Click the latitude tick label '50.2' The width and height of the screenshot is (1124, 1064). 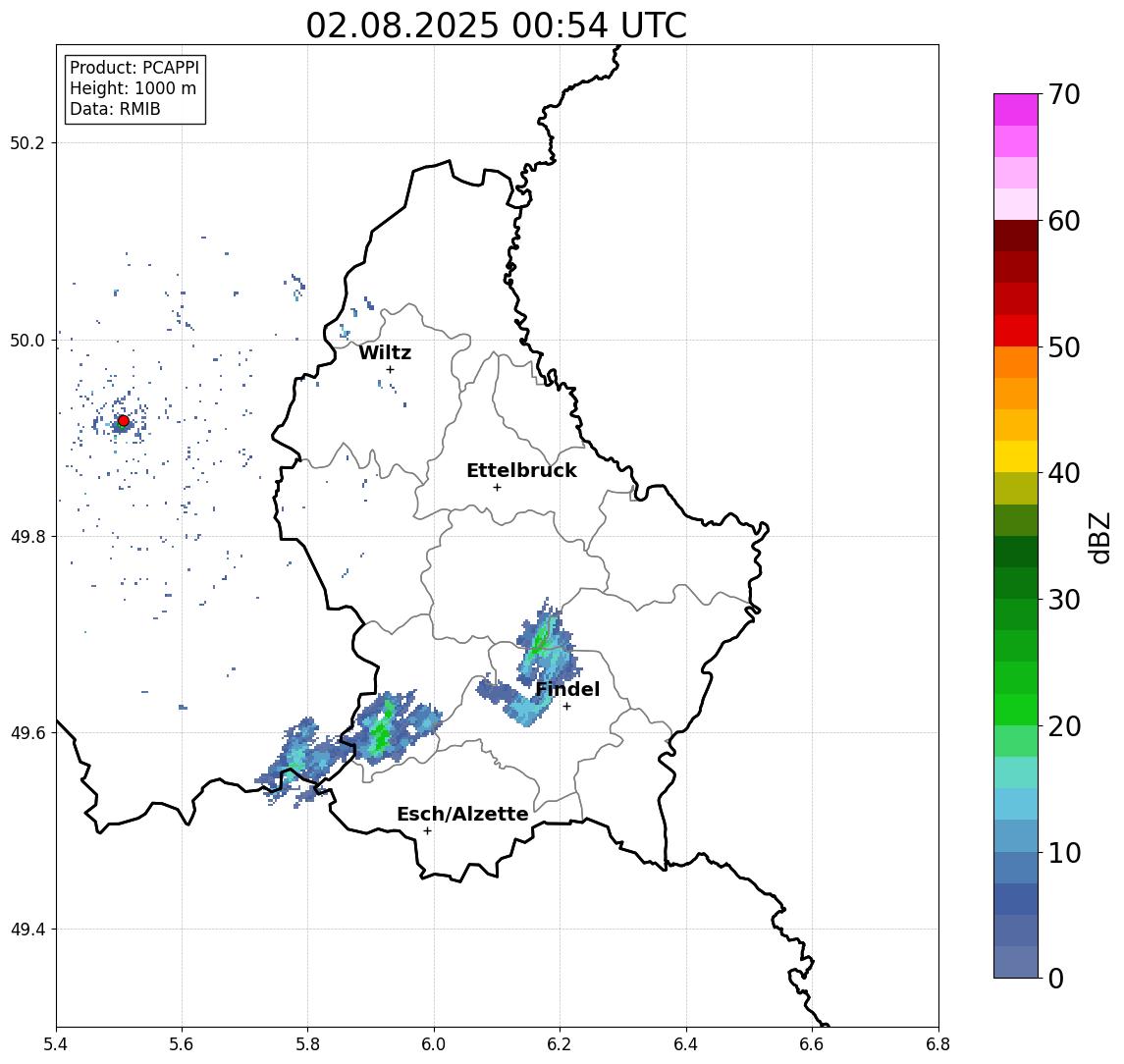pos(27,142)
